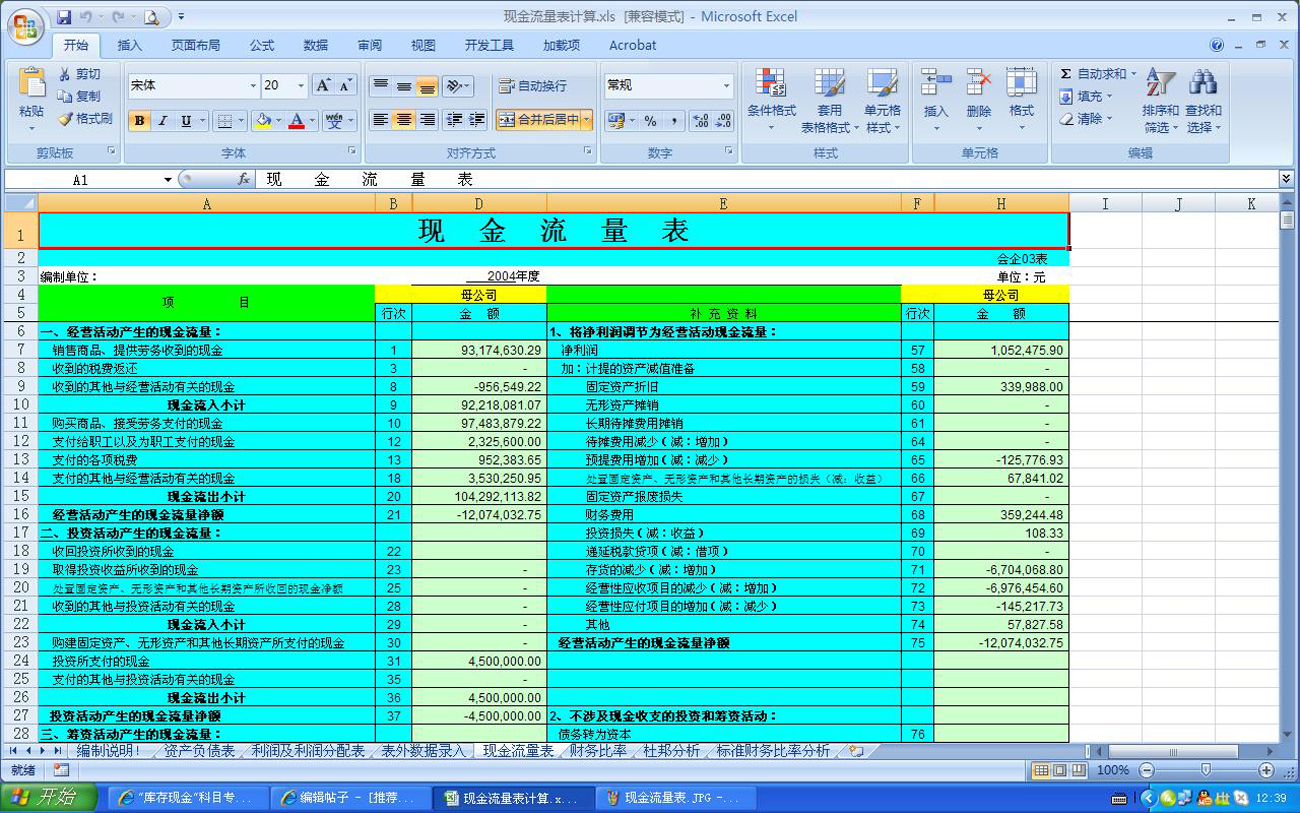Align text left
This screenshot has width=1300, height=813.
380,120
